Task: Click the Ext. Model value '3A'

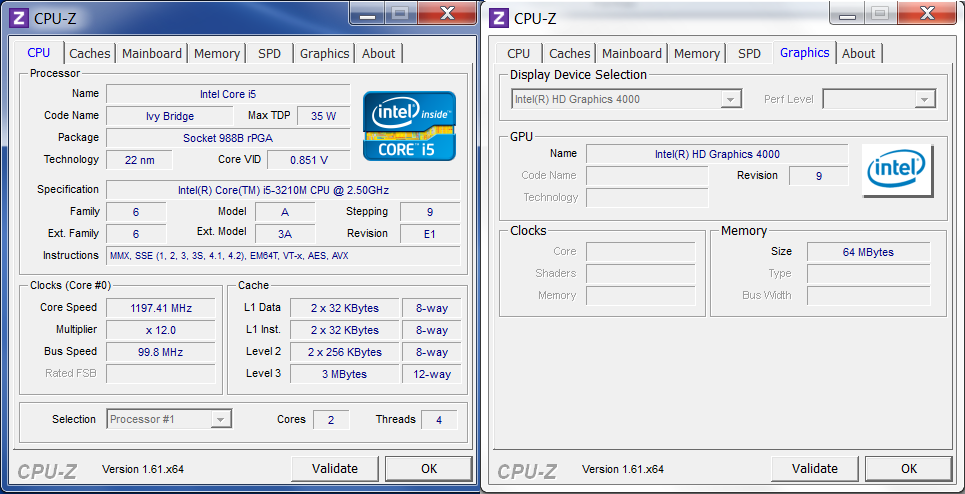Action: pyautogui.click(x=285, y=234)
